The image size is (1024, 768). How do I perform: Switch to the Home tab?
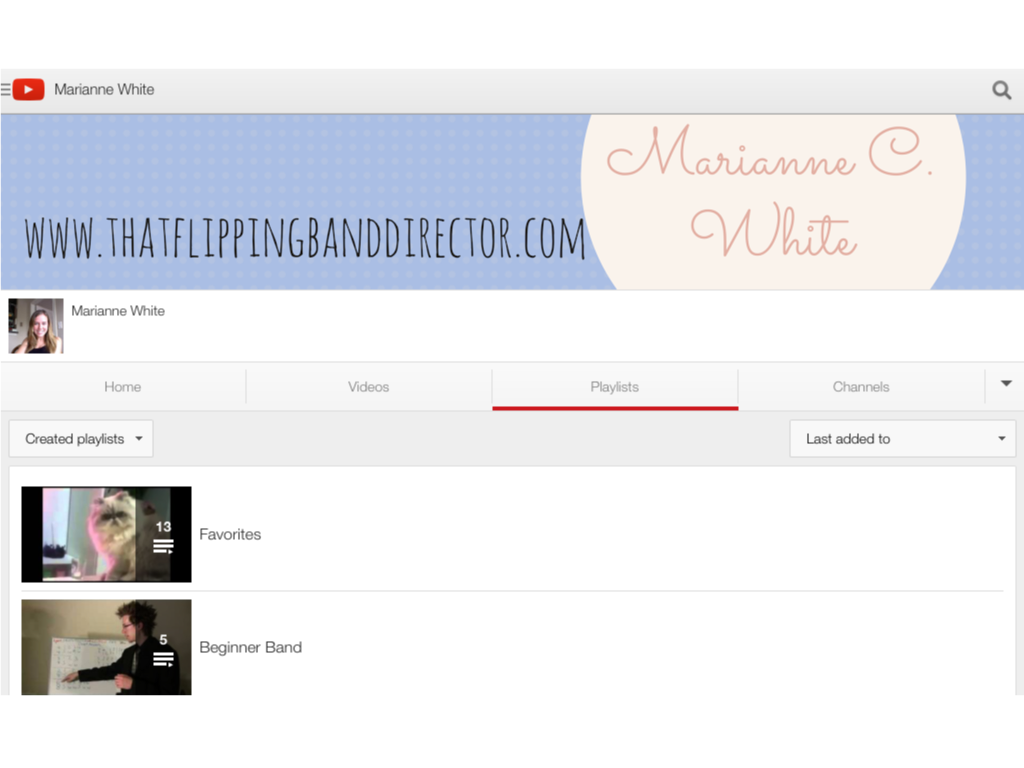point(123,387)
